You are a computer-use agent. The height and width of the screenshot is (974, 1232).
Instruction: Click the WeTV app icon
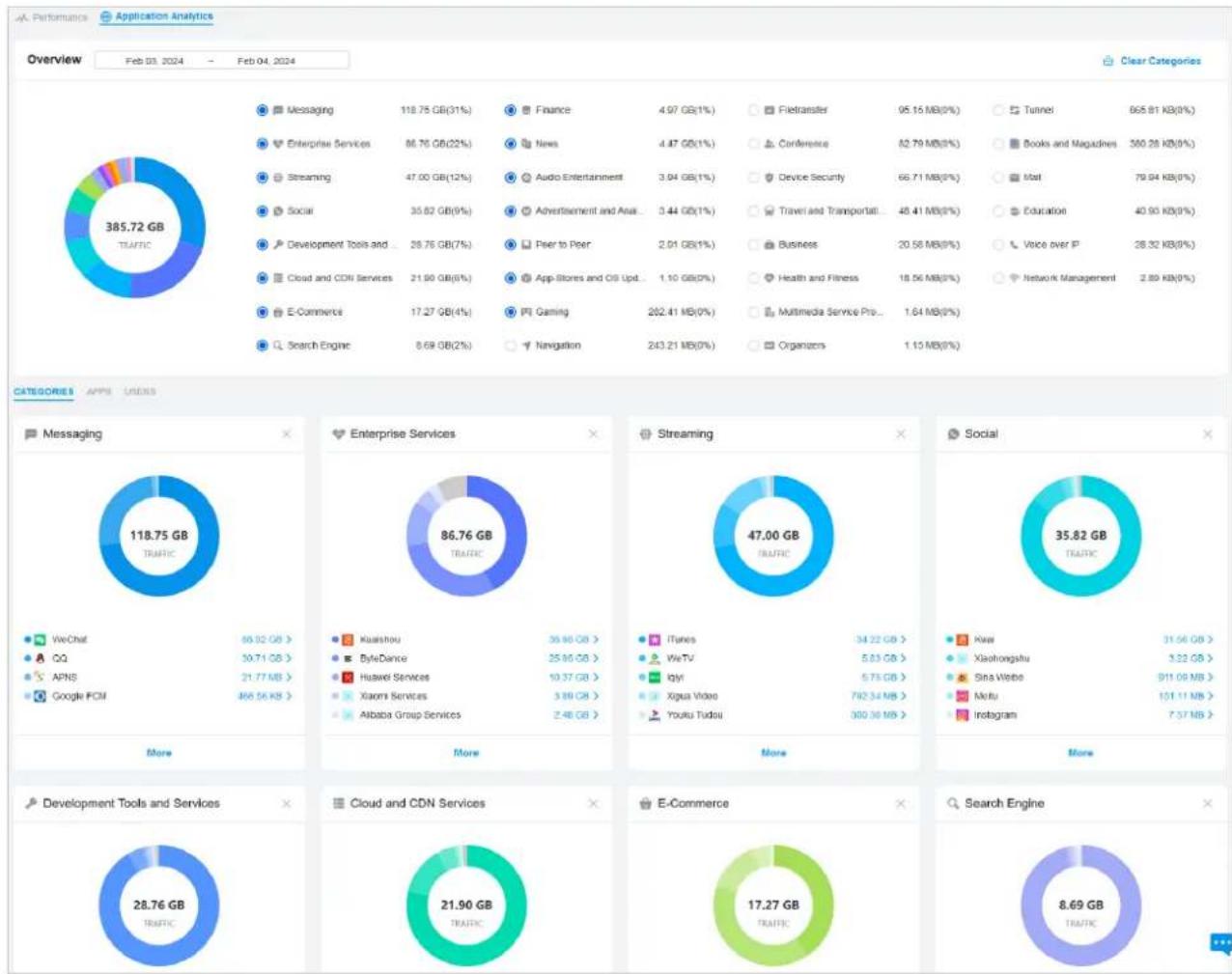pyautogui.click(x=655, y=658)
